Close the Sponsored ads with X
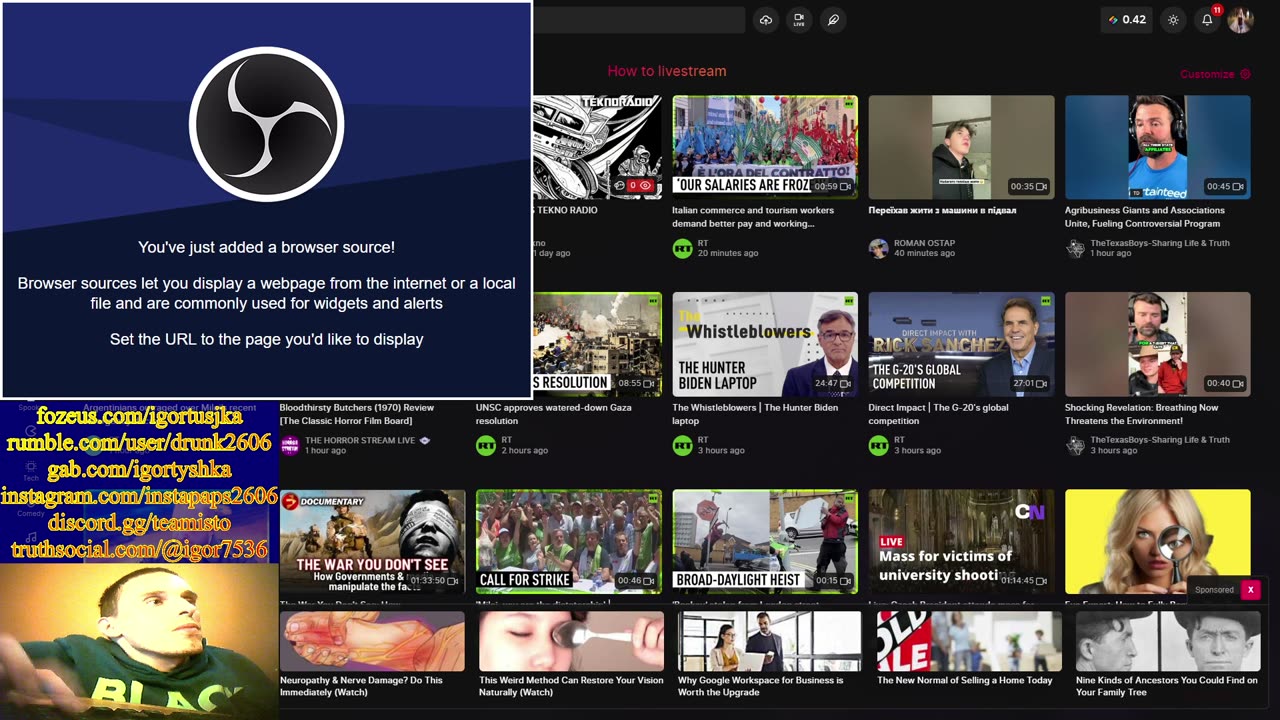Image resolution: width=1280 pixels, height=720 pixels. 1250,590
